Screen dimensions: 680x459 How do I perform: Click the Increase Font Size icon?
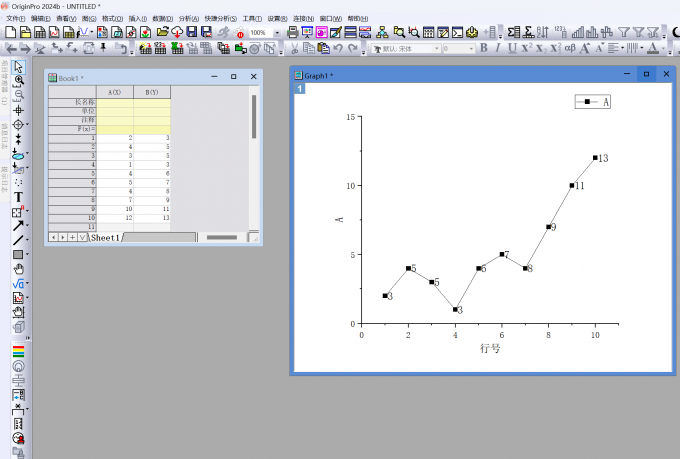tap(585, 48)
